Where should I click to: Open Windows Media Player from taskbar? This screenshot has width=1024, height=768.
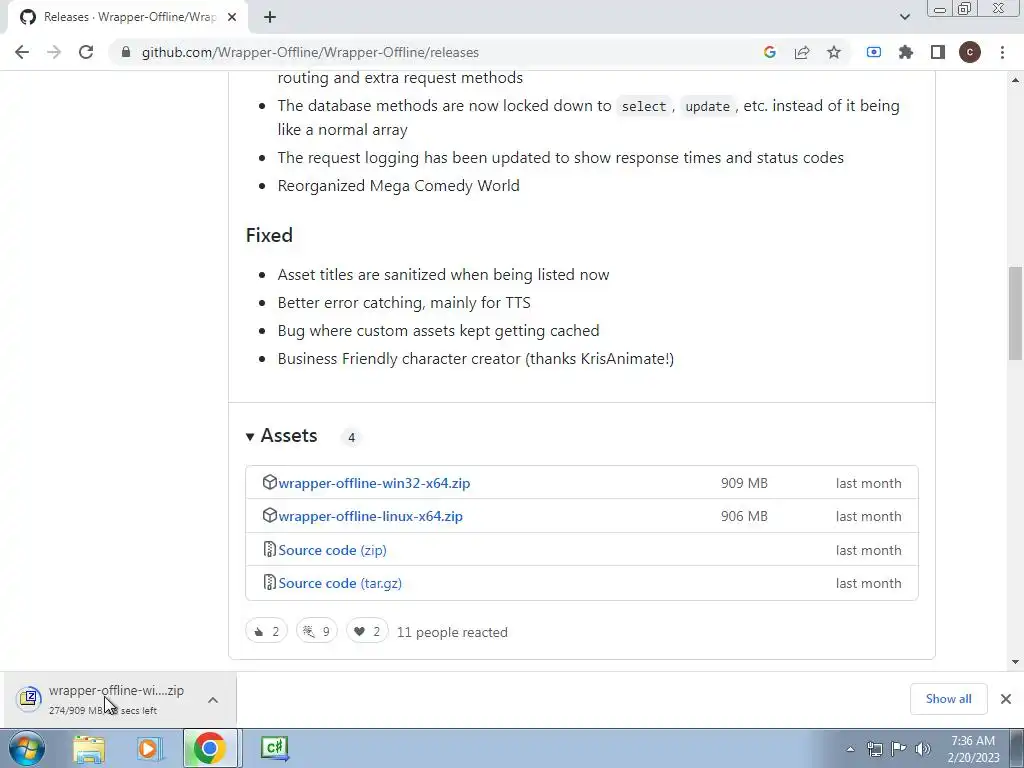pyautogui.click(x=149, y=748)
